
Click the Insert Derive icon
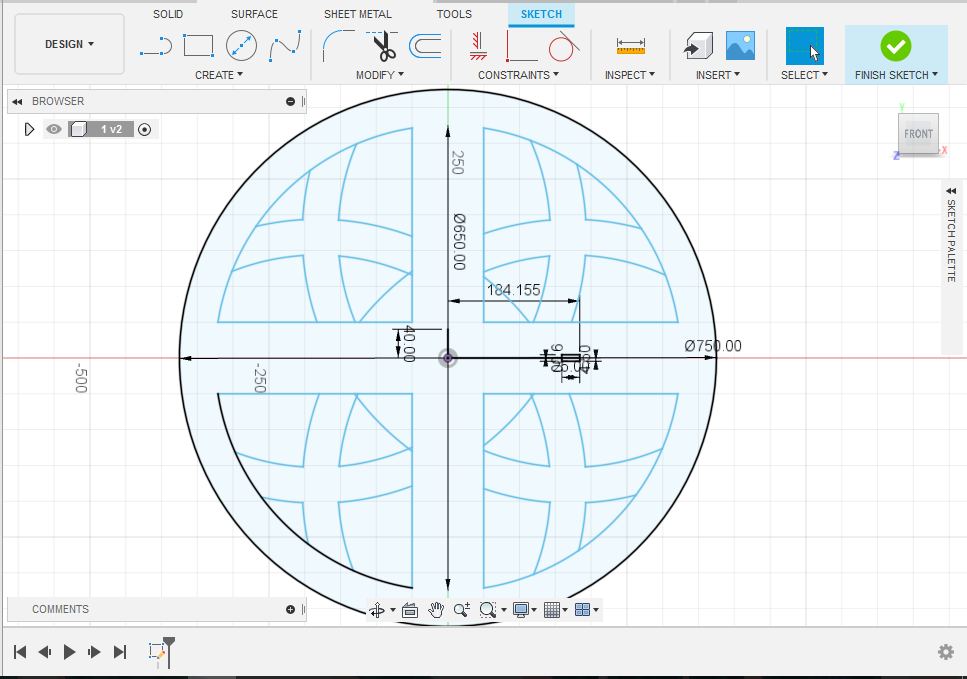(698, 46)
